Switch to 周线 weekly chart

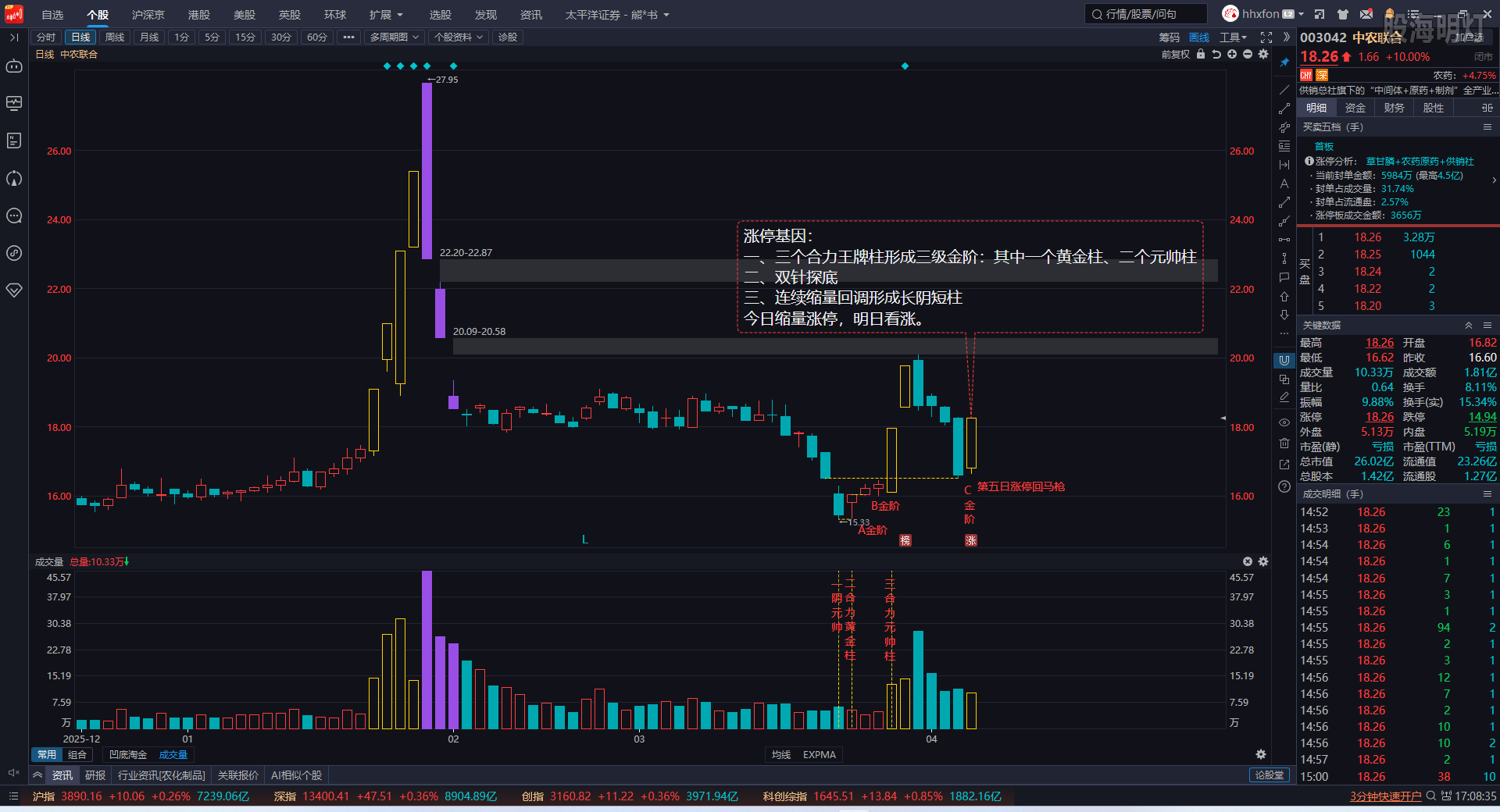pyautogui.click(x=115, y=37)
